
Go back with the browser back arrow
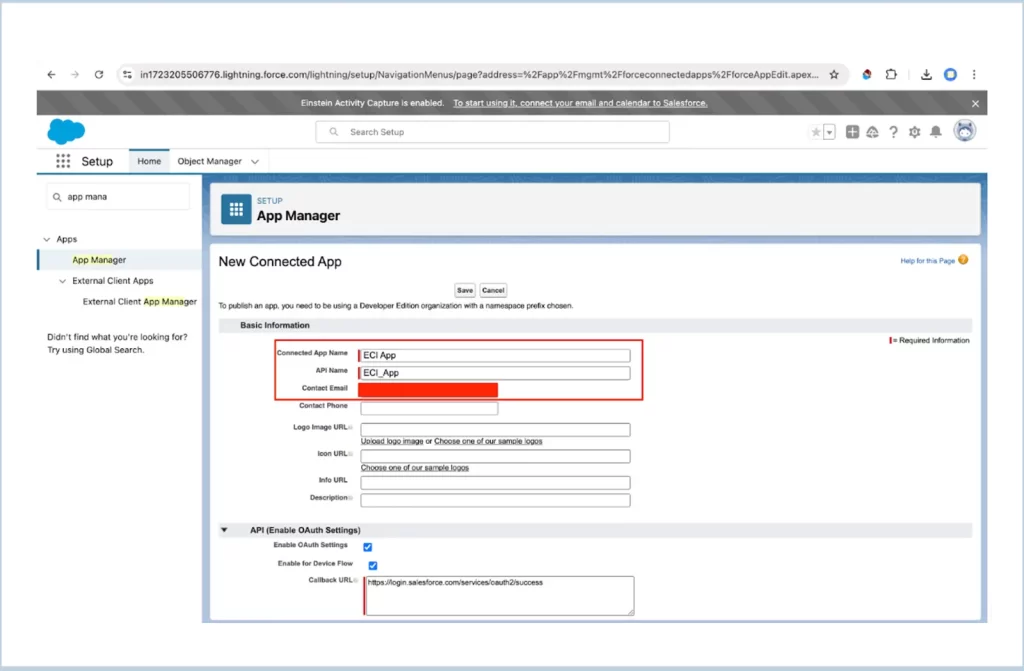51,74
